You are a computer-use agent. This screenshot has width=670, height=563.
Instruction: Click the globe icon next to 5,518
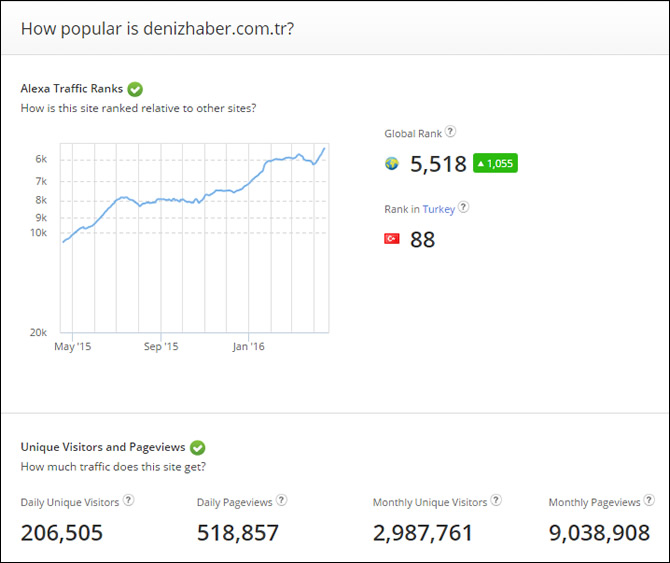pyautogui.click(x=392, y=163)
